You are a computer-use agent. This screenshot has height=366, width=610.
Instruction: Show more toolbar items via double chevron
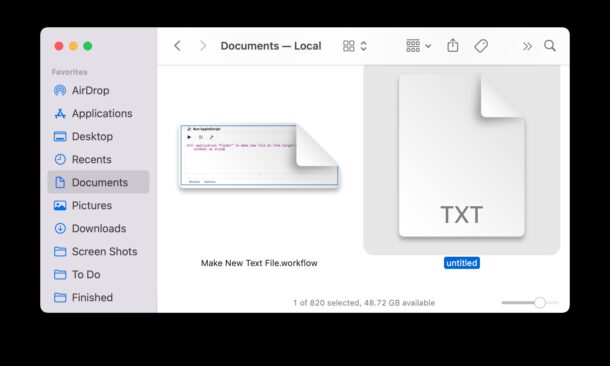pos(527,46)
